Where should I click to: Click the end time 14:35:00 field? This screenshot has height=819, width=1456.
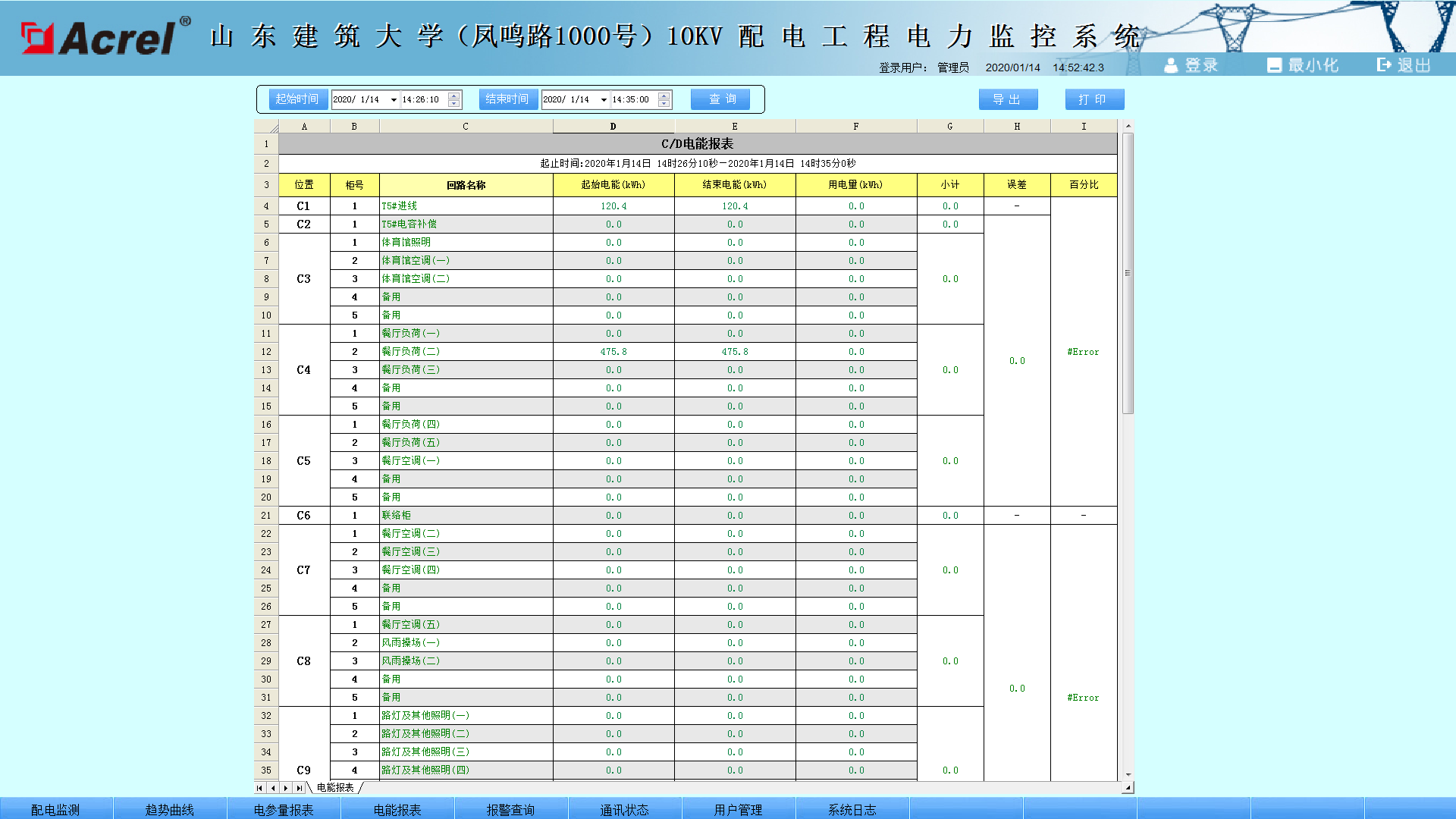[632, 99]
